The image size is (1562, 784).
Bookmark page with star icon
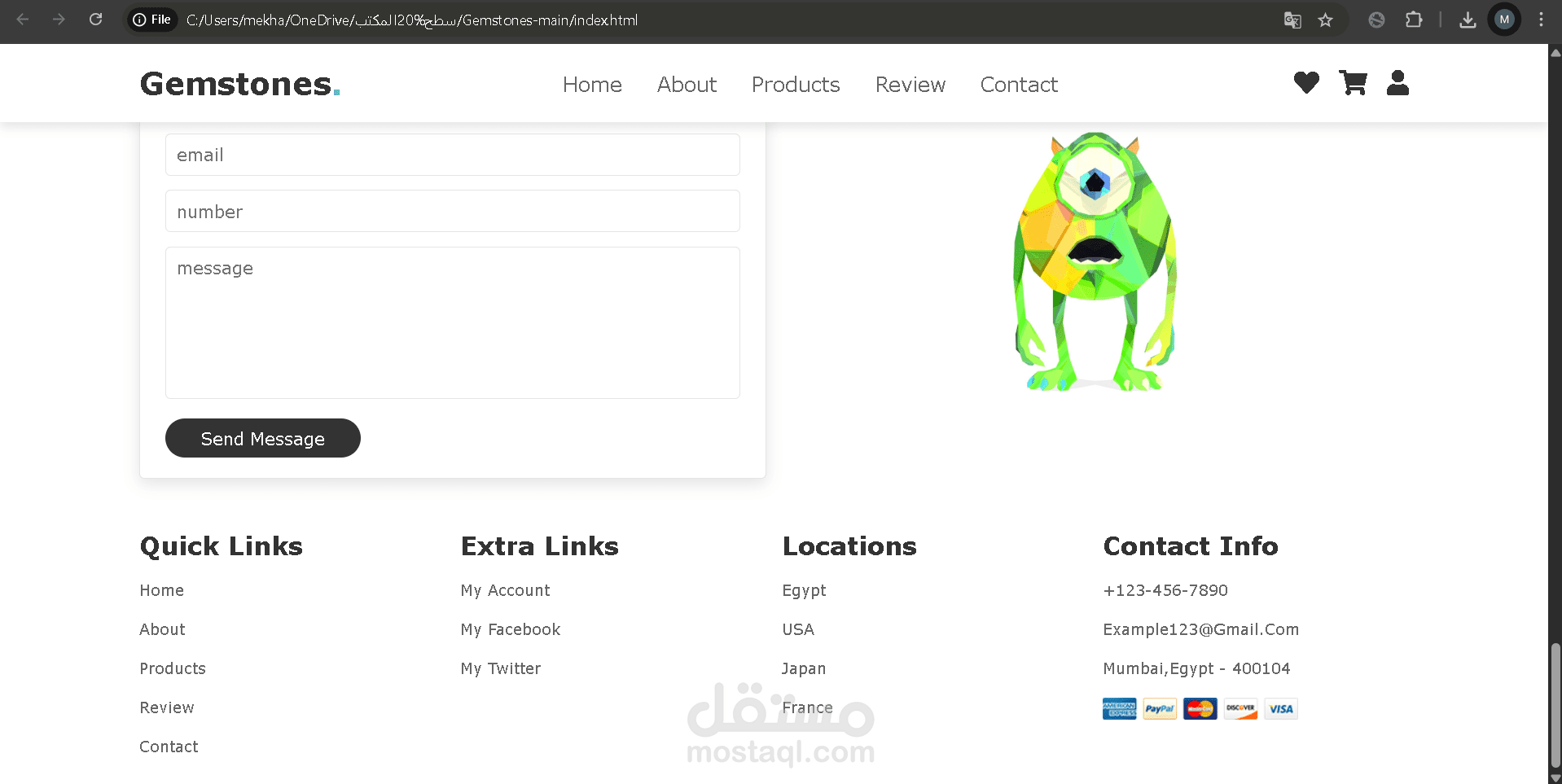click(x=1326, y=20)
